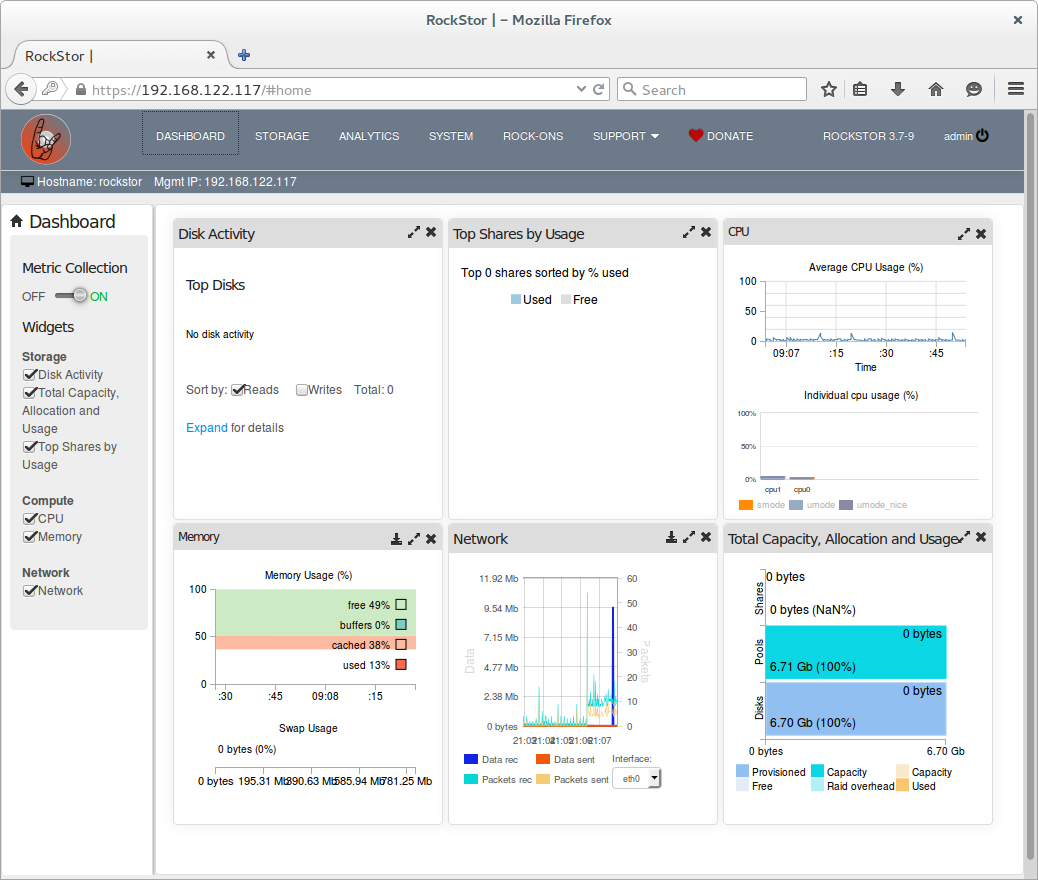Close the RockStor browser tab

pos(211,55)
